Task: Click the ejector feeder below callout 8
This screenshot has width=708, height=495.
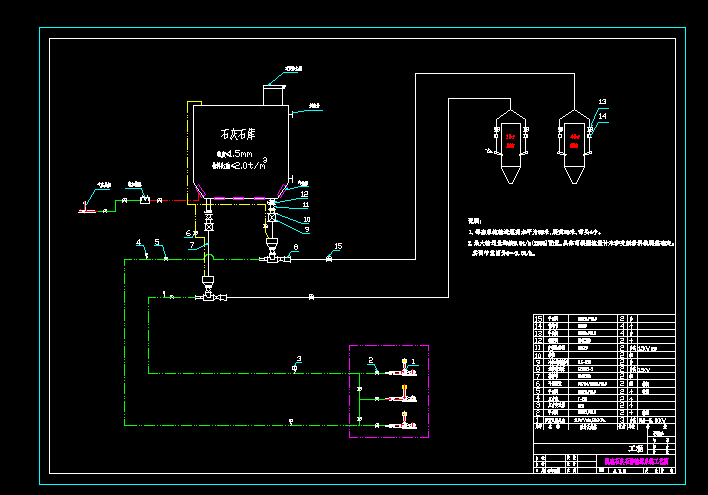Action: point(274,253)
